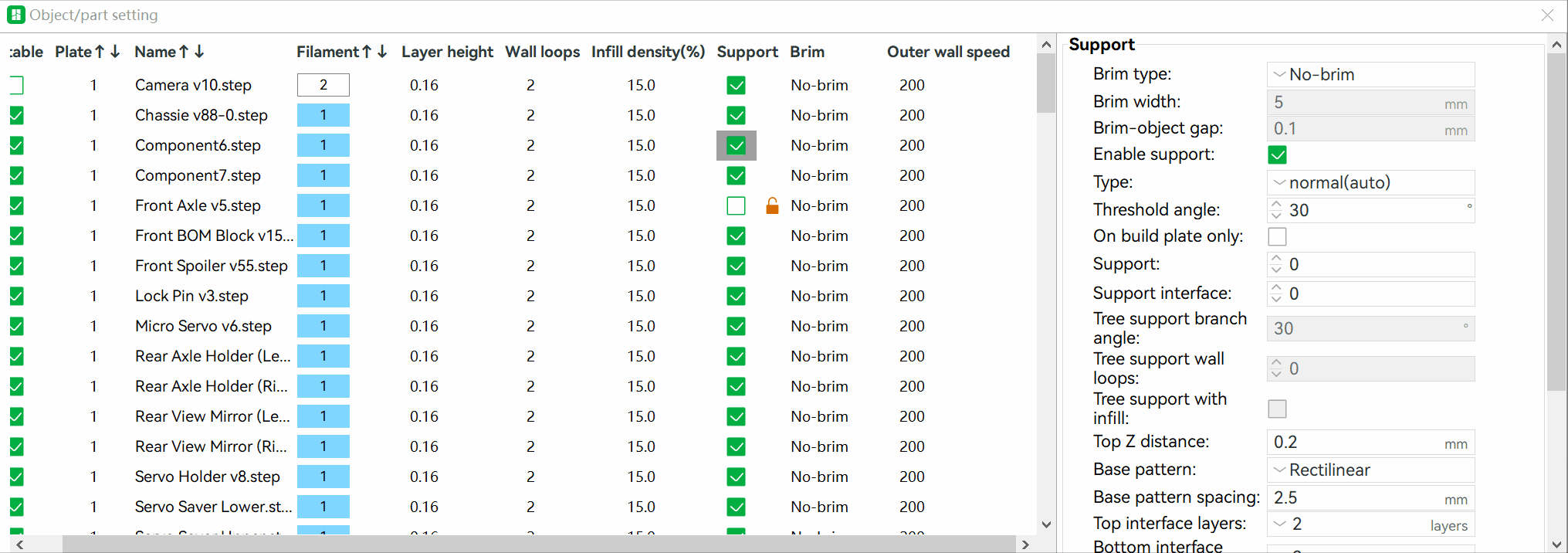This screenshot has width=1568, height=553.
Task: Click the orange unlock icon for Front Axle
Action: click(x=771, y=205)
